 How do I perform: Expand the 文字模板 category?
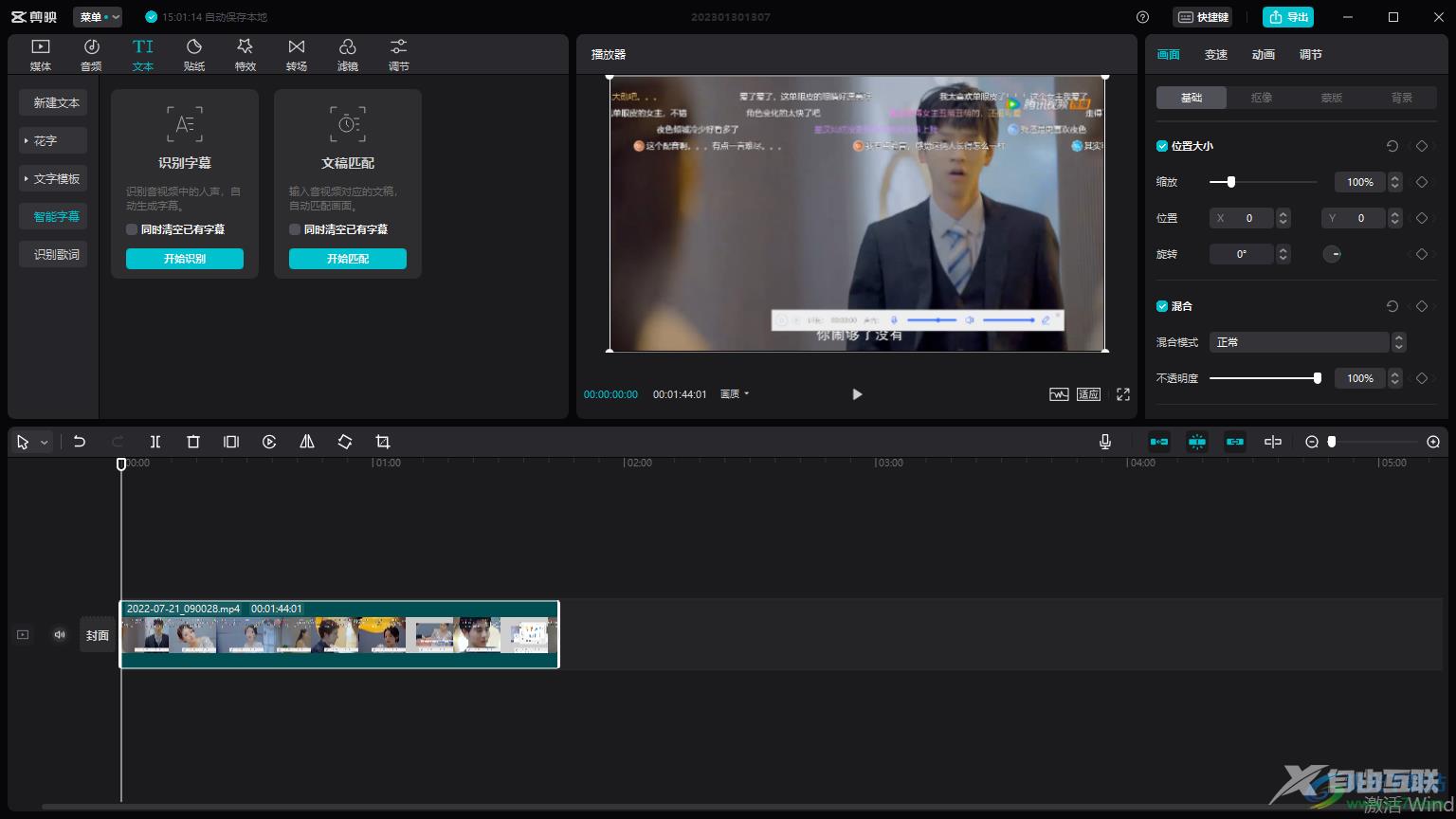coord(53,178)
